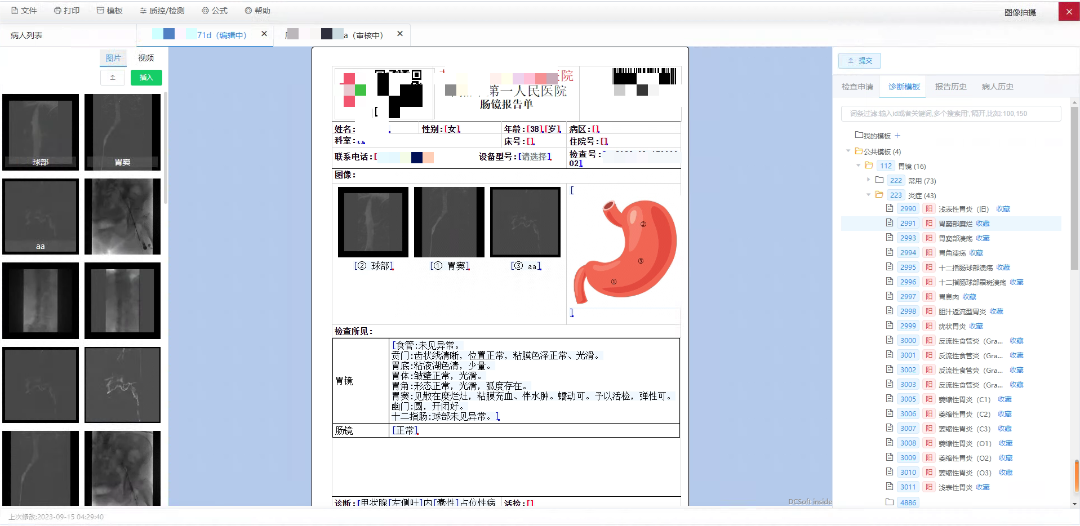The image size is (1080, 526).
Task: Focus the template keyword filter input
Action: (951, 114)
